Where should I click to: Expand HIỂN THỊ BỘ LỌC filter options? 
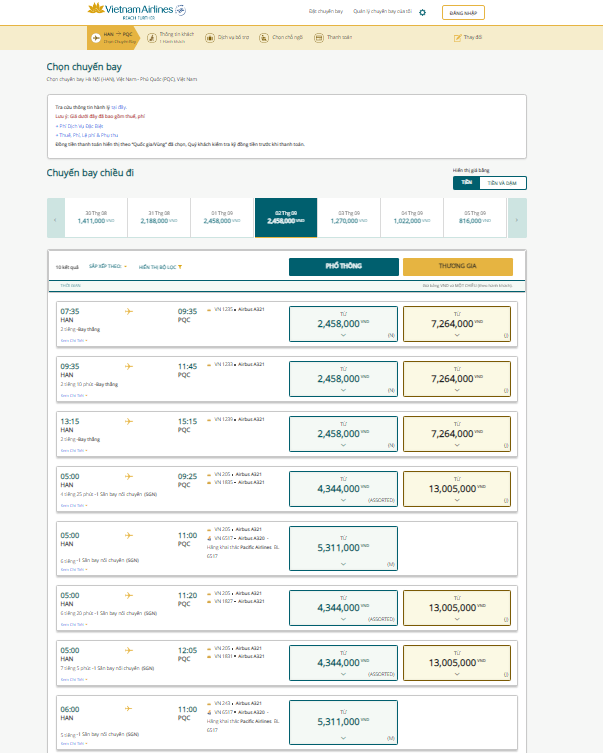point(160,267)
